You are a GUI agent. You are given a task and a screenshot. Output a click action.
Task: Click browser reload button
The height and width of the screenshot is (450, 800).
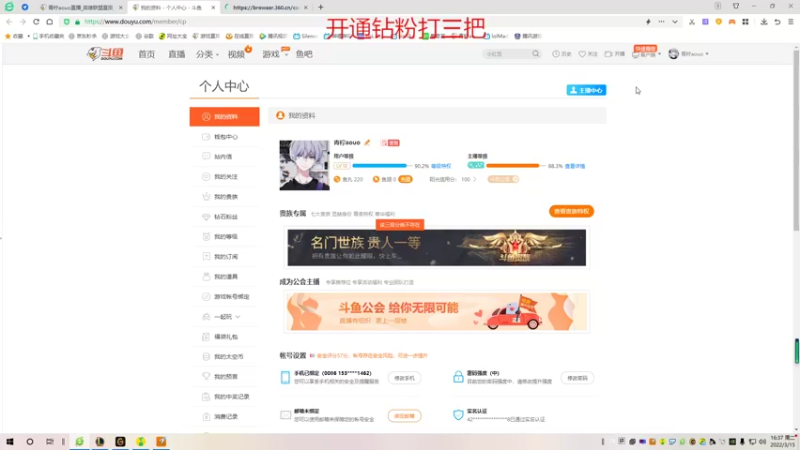[36, 22]
